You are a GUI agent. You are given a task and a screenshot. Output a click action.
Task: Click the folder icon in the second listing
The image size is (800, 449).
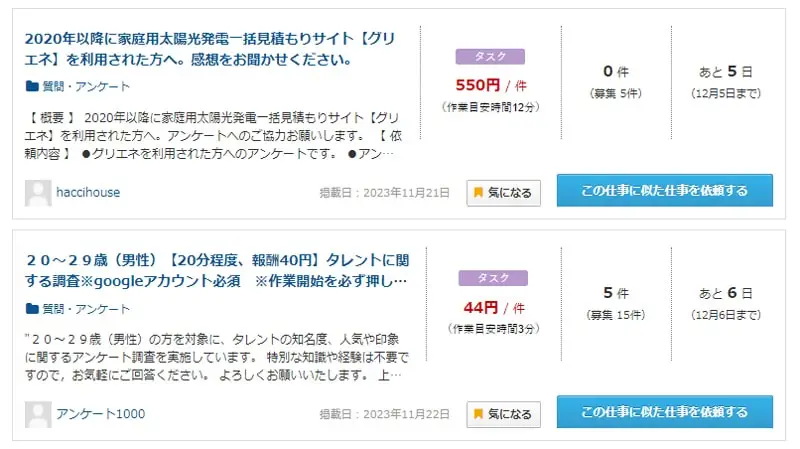coord(32,309)
